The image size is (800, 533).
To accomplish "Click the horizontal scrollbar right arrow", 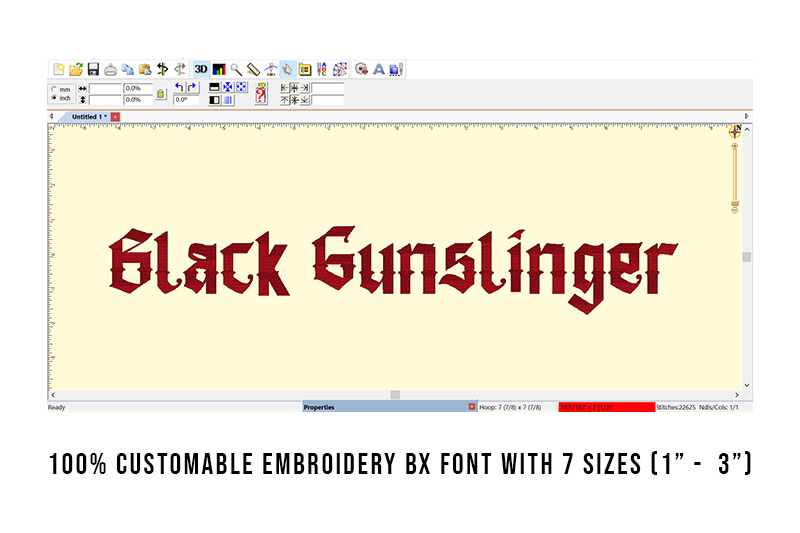I will click(736, 395).
